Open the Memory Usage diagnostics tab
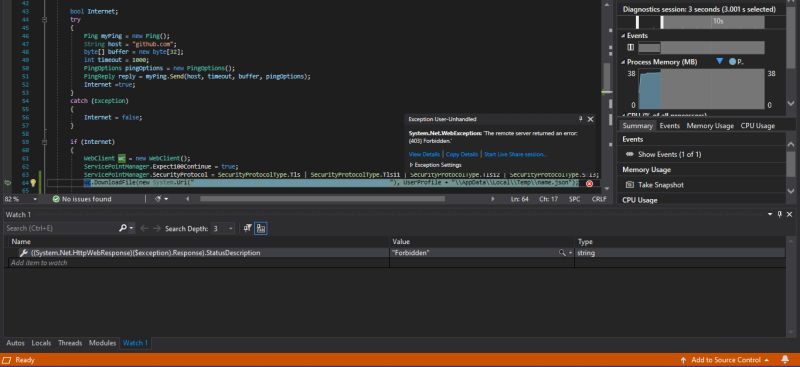 coord(710,126)
